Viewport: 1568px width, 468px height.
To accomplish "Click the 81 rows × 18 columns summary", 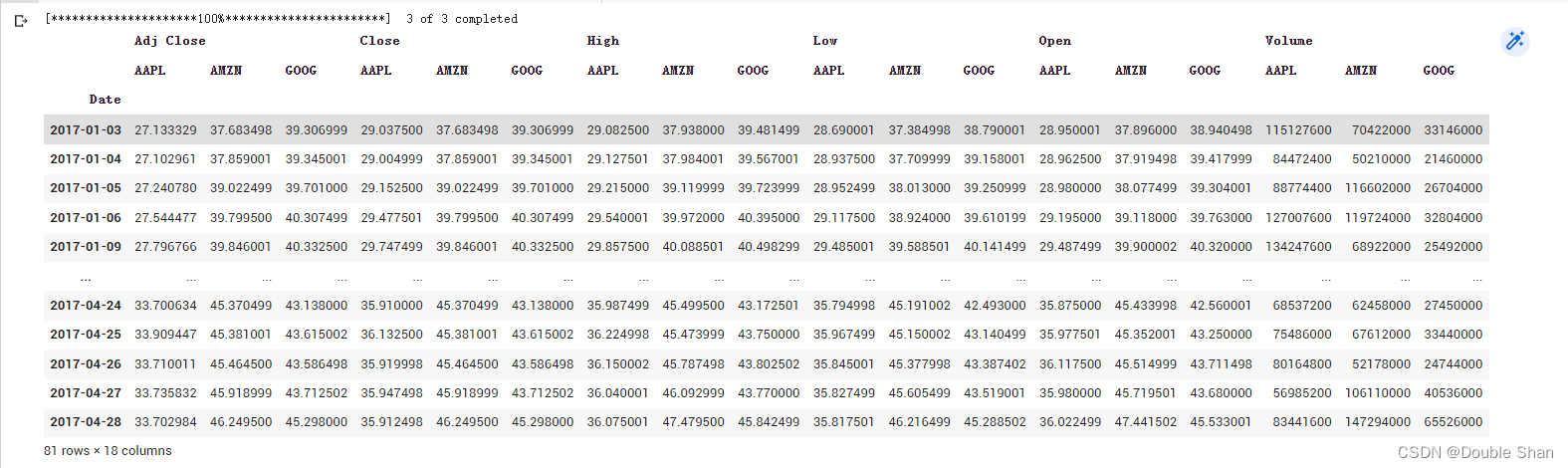I will [x=108, y=451].
